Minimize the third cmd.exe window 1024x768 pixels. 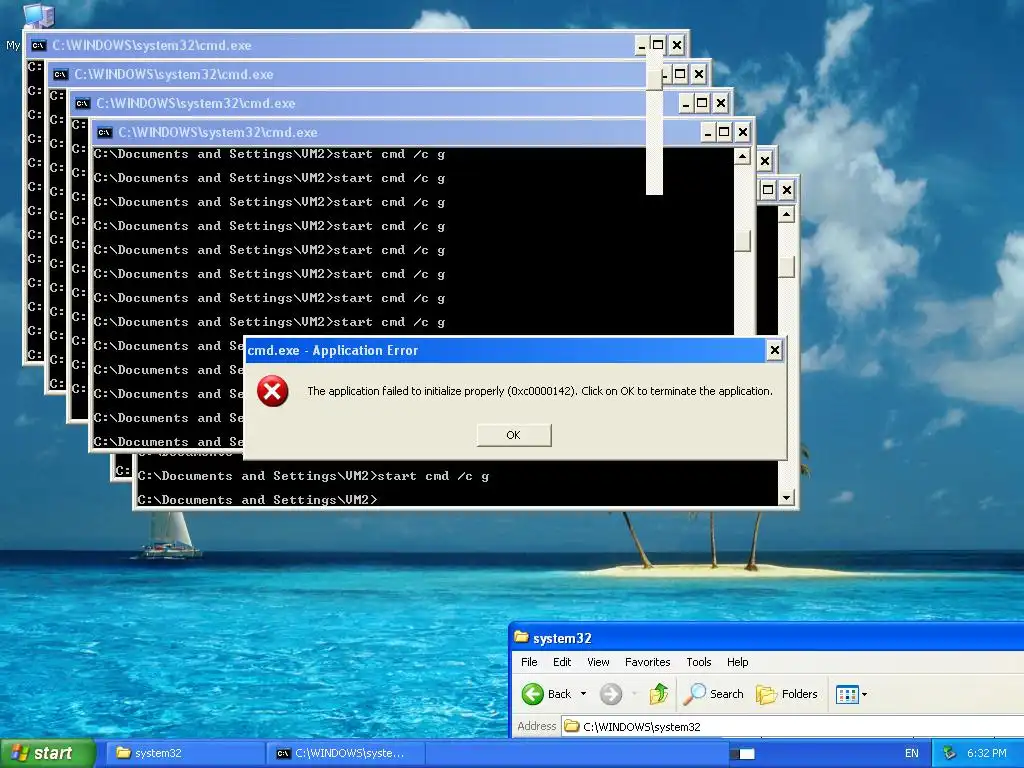[x=686, y=103]
